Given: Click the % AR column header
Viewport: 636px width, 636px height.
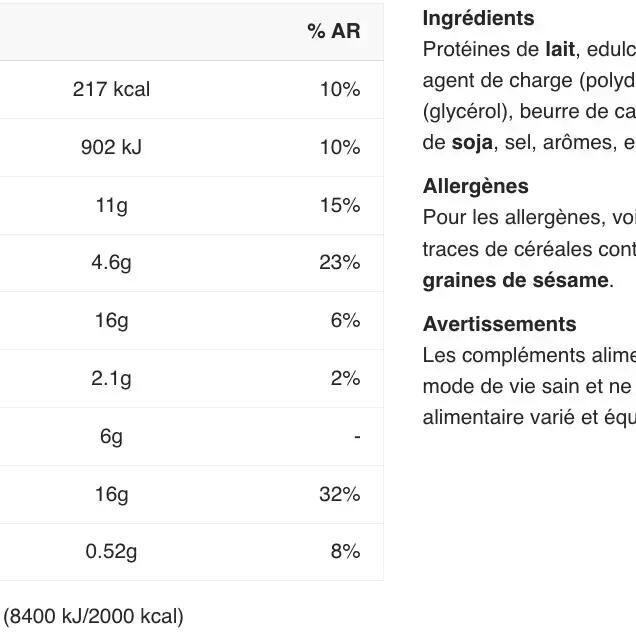Looking at the screenshot, I should pos(333,31).
